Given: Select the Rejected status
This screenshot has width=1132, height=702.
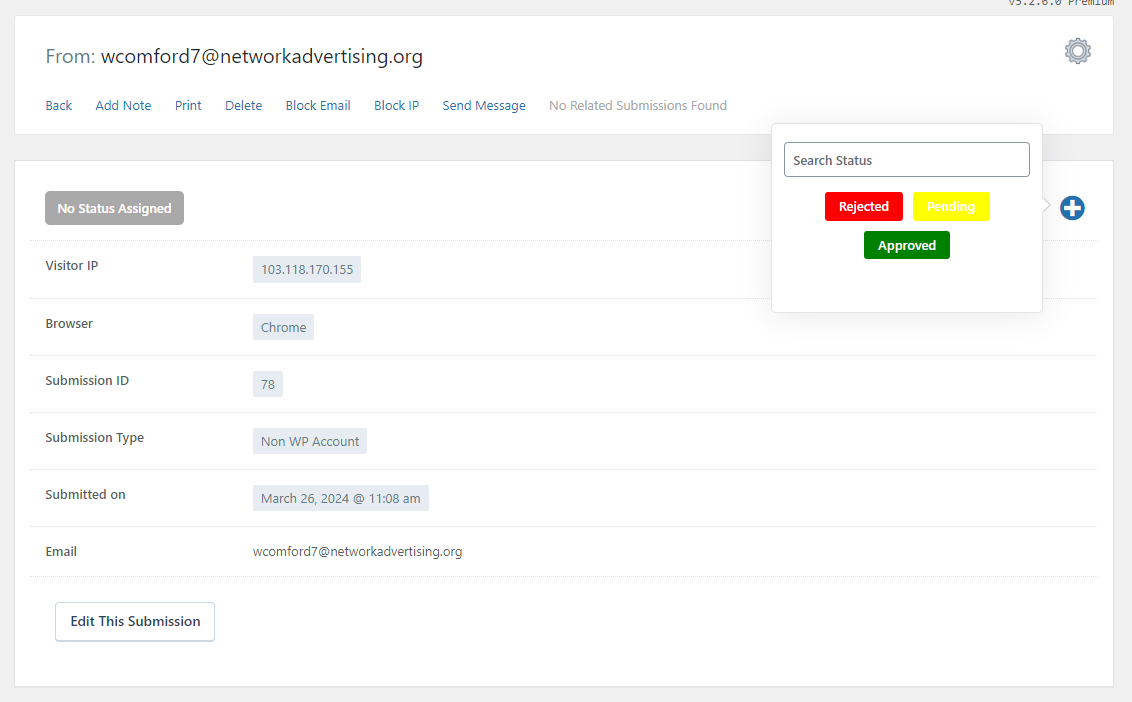Looking at the screenshot, I should tap(863, 206).
